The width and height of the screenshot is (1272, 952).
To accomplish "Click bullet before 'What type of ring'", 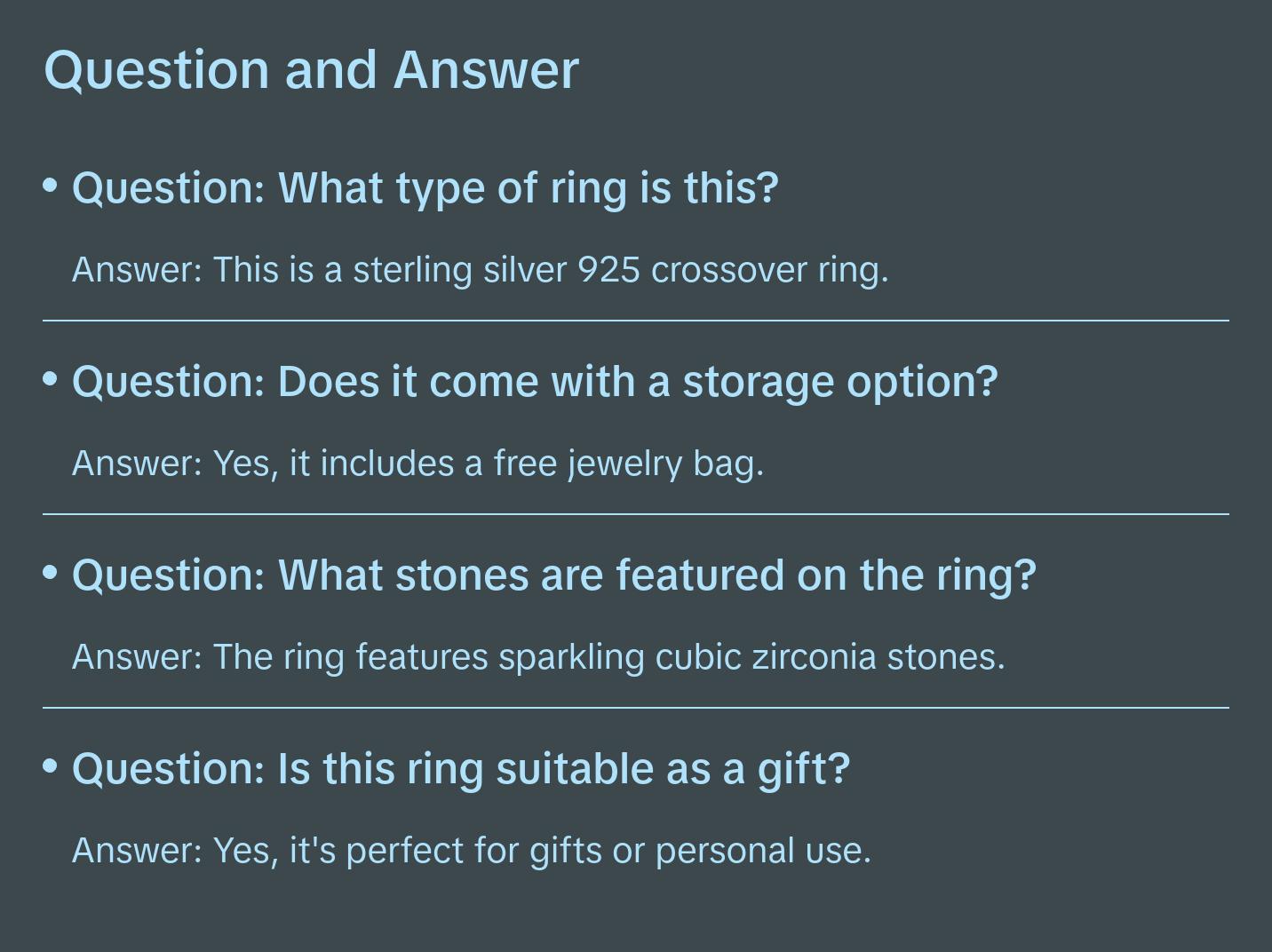I will [x=51, y=186].
